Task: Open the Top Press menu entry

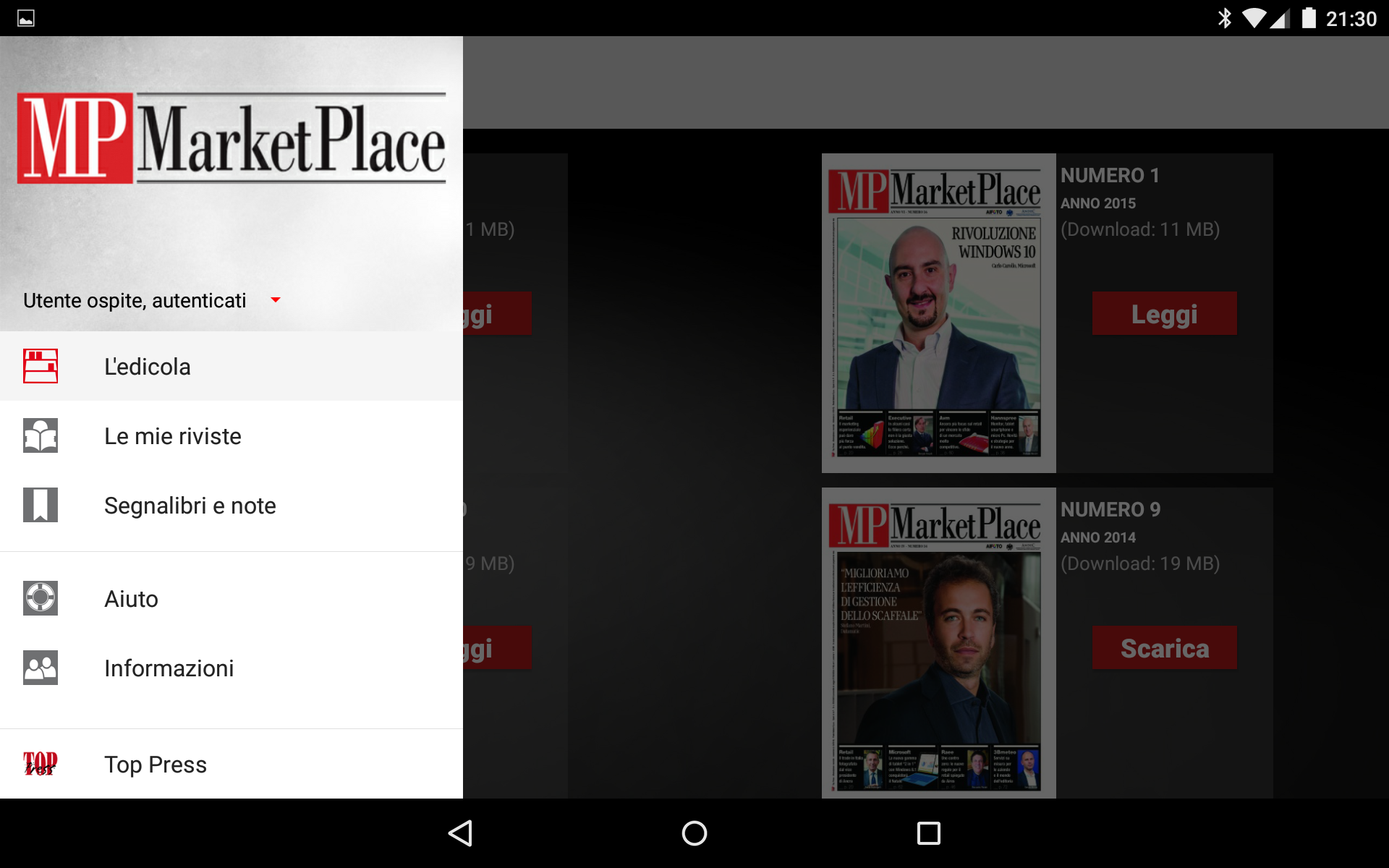Action: [x=156, y=765]
